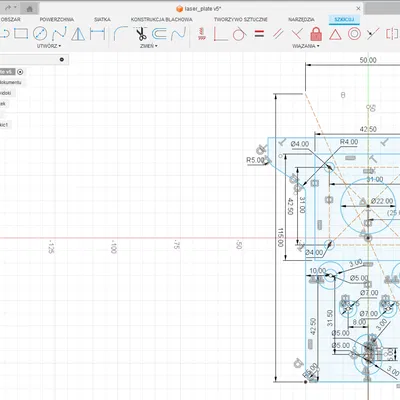
Task: Apply the Parallel constraint
Action: 278,34
